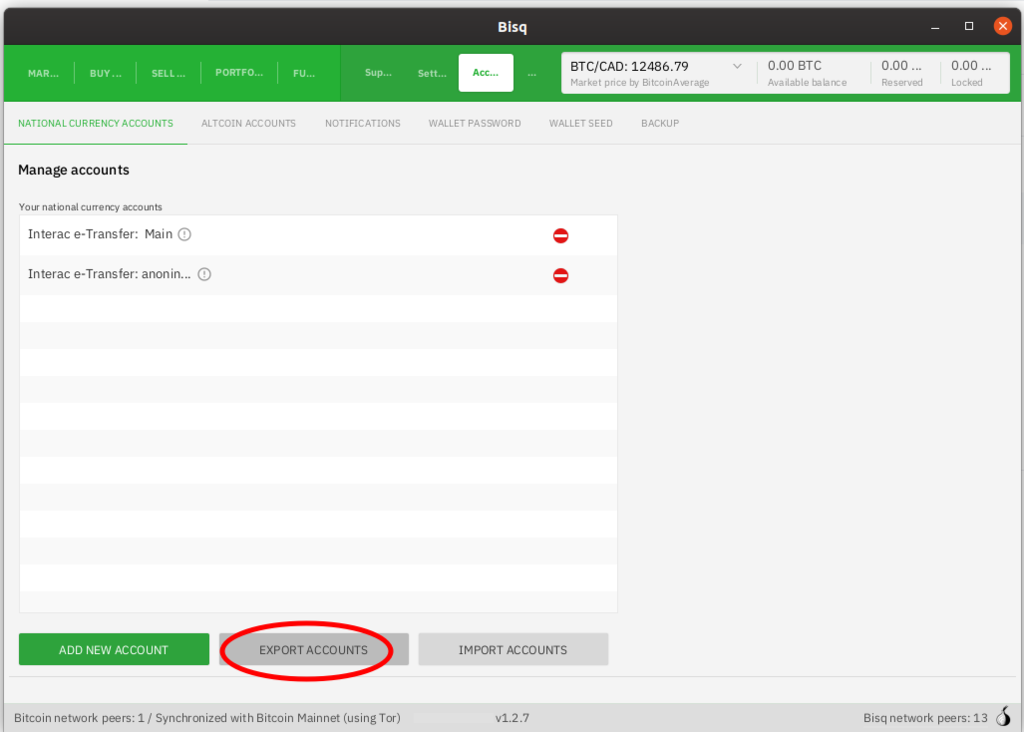
Task: Switch to Altcoin Accounts tab
Action: pyautogui.click(x=248, y=123)
